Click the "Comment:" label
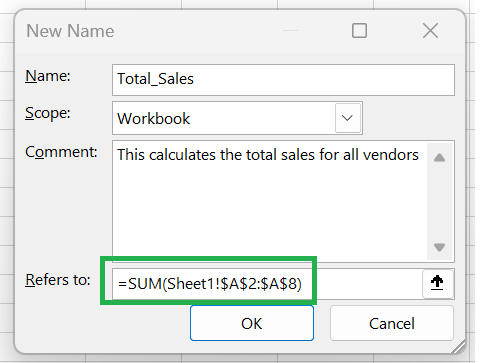 coord(61,152)
